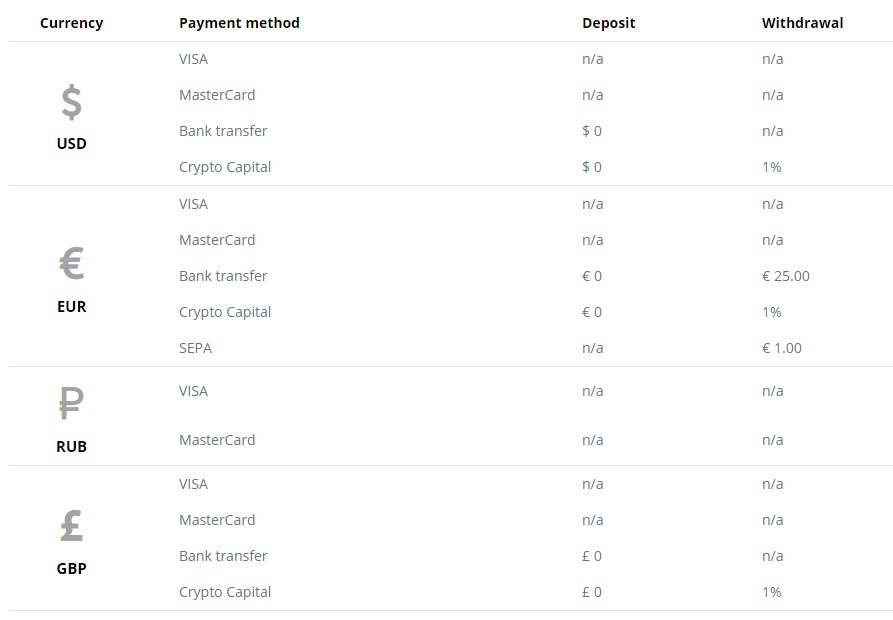Click the Withdrawal column header
Viewport: 893px width, 620px height.
pos(802,23)
